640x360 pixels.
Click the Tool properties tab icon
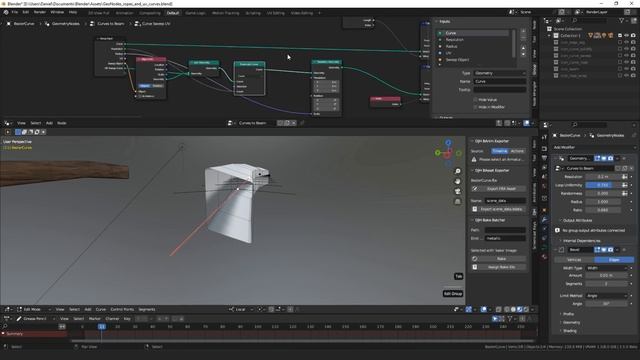tap(544, 138)
